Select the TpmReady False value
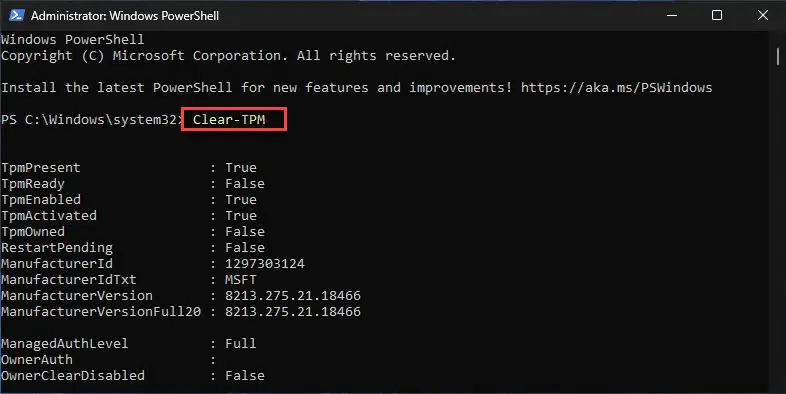 [245, 183]
